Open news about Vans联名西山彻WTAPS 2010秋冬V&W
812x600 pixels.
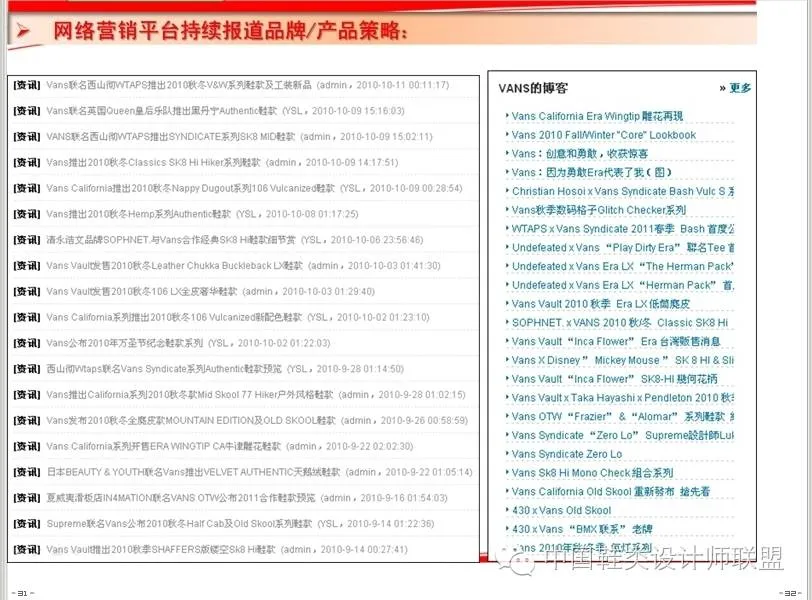(179, 85)
